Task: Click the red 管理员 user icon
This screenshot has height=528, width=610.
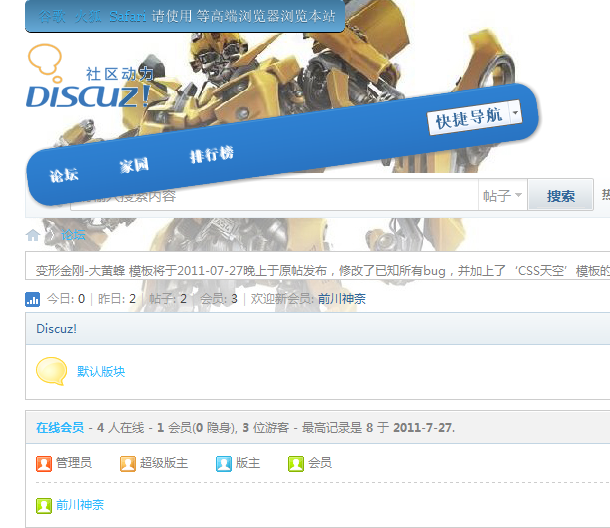Action: (44, 463)
